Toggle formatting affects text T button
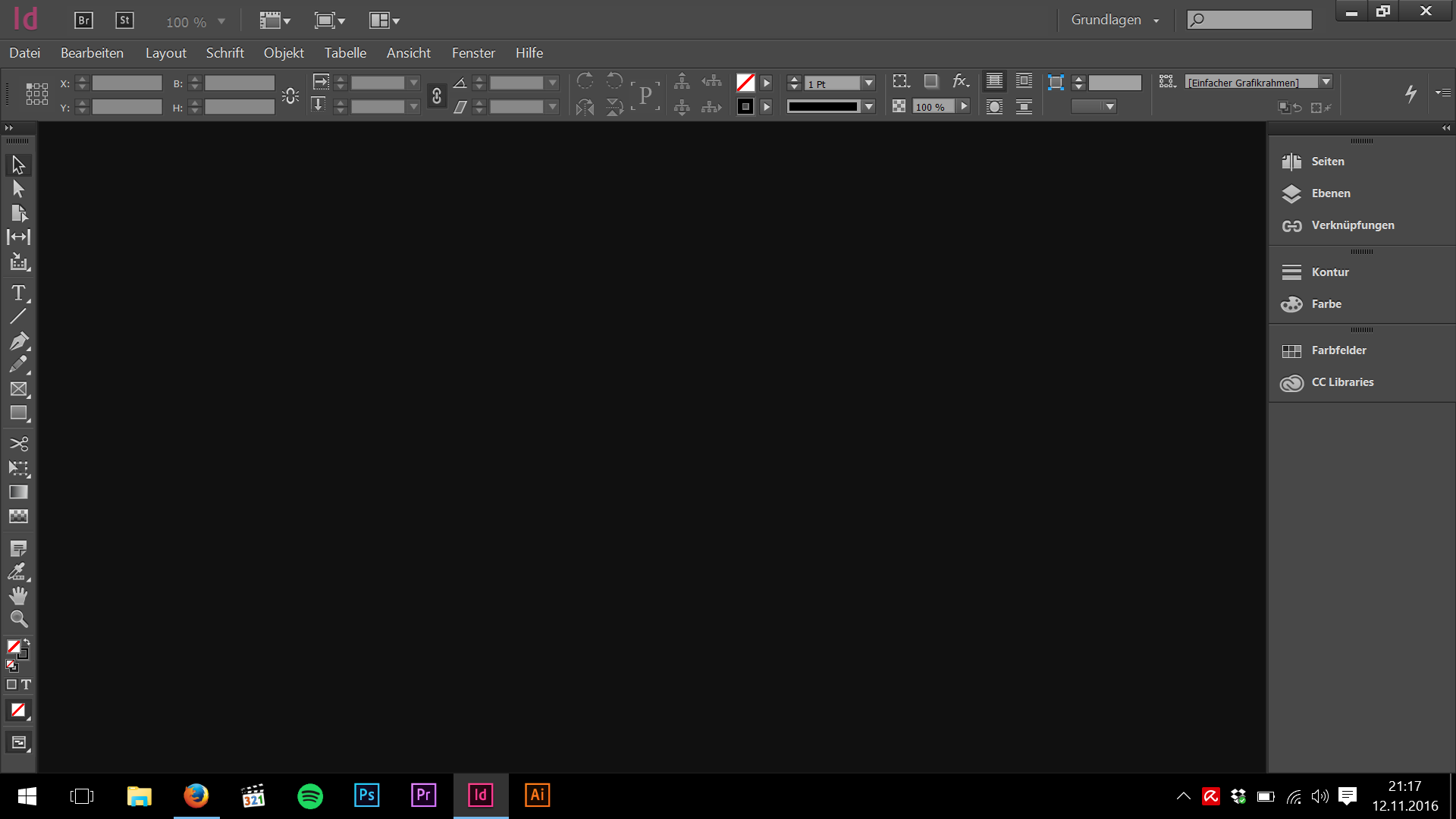Screen dimensions: 1456x819 27,685
